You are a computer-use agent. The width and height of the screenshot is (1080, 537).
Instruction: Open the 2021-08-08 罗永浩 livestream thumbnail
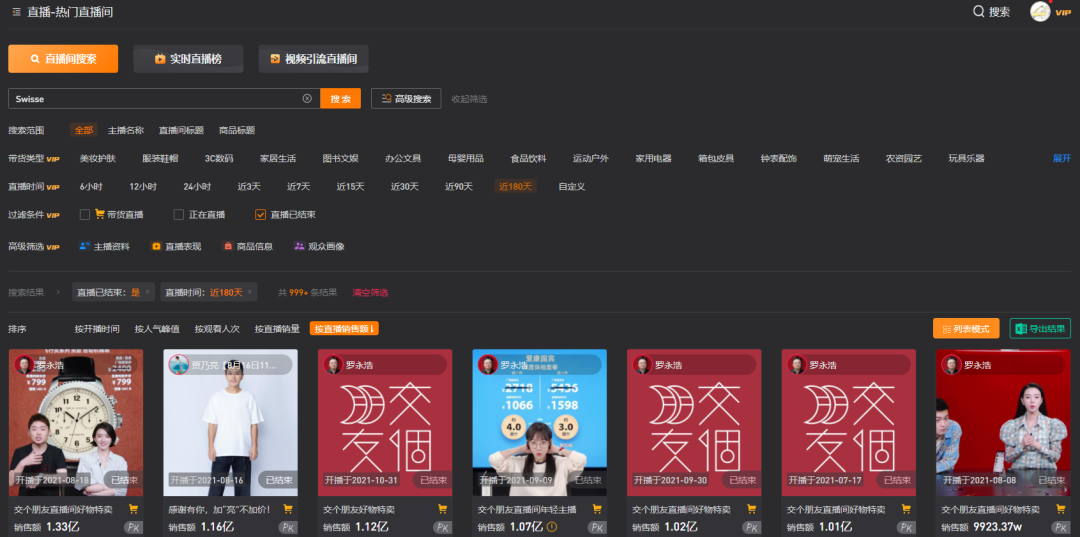1004,423
